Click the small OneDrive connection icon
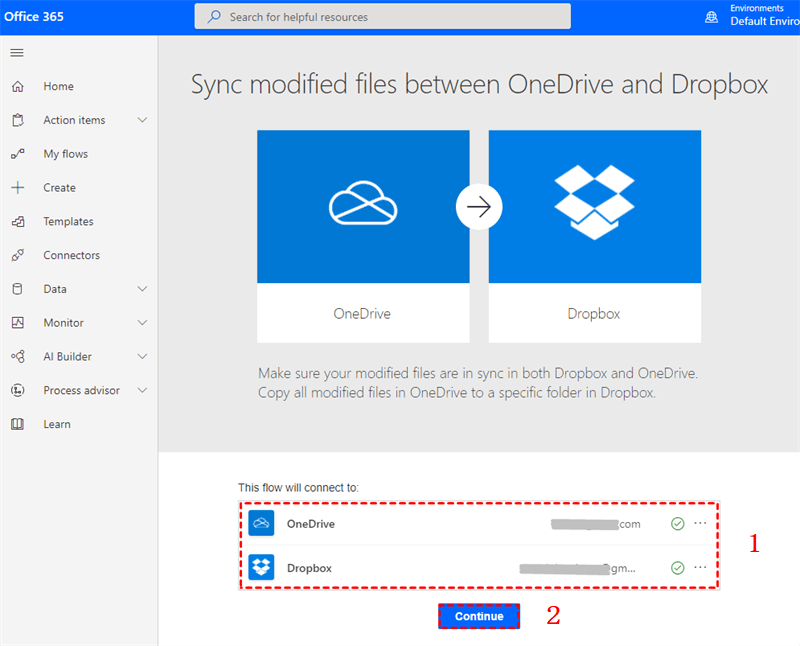Image resolution: width=800 pixels, height=646 pixels. 261,523
